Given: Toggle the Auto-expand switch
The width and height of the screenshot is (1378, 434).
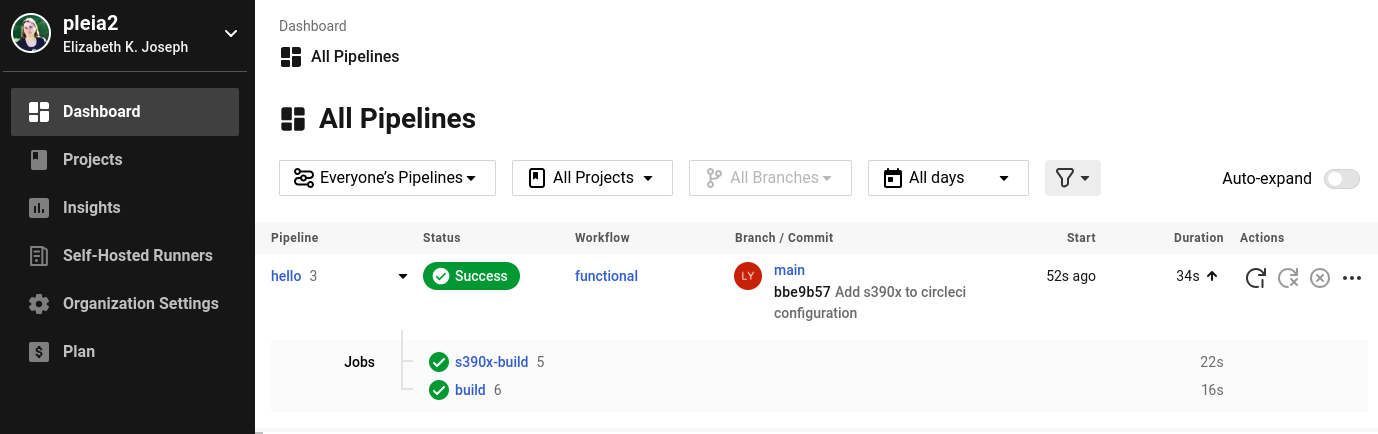Looking at the screenshot, I should (x=1341, y=179).
